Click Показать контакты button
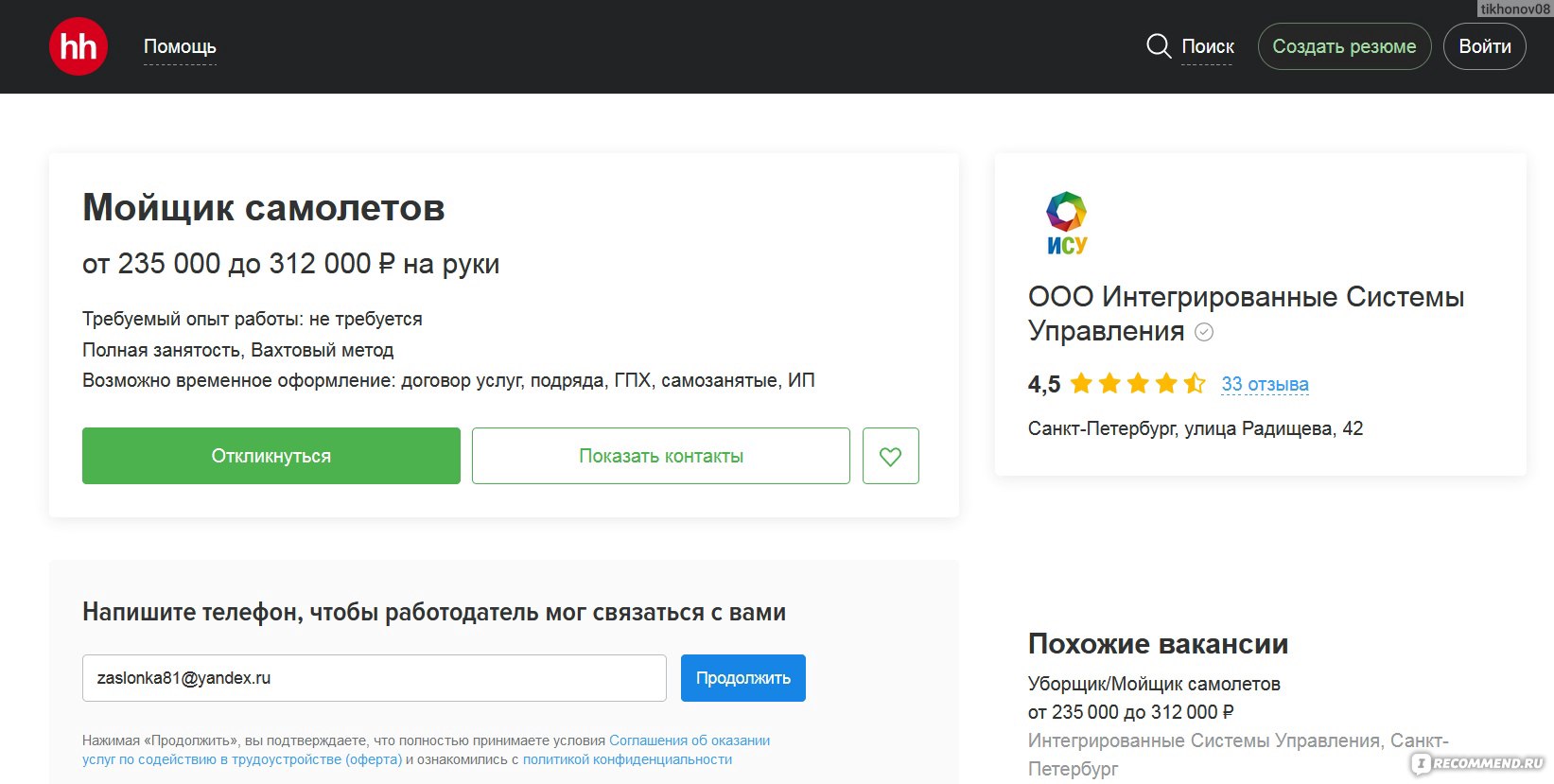 661,456
